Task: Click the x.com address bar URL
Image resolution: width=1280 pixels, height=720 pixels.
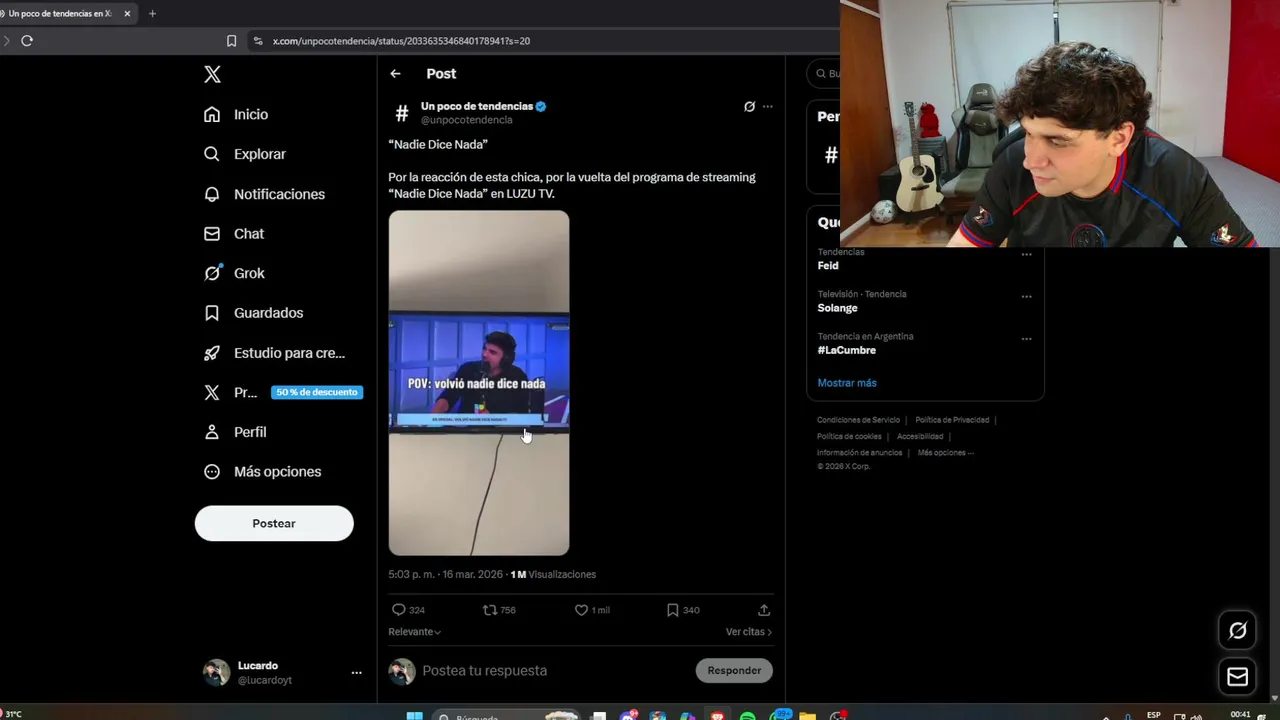Action: coord(401,41)
